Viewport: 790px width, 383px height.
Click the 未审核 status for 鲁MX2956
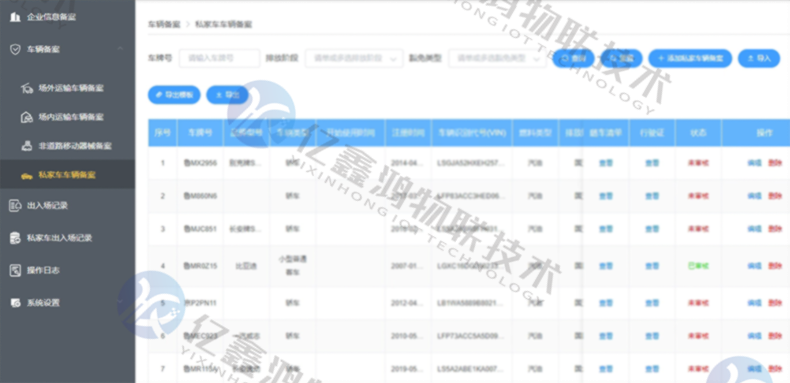pos(698,163)
